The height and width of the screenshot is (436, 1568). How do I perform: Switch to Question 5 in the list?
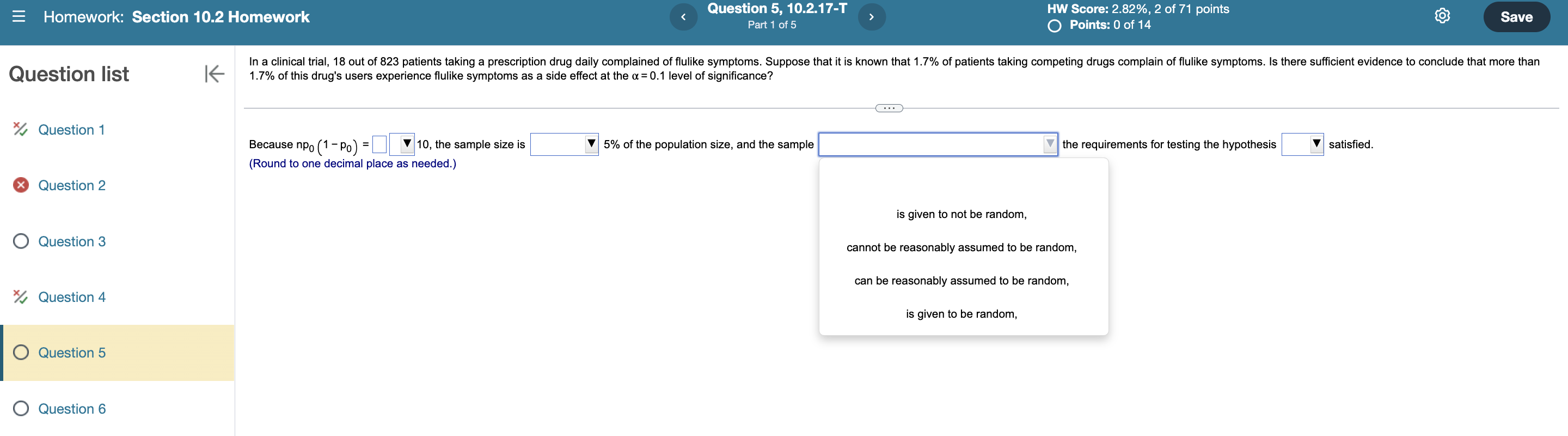point(72,353)
